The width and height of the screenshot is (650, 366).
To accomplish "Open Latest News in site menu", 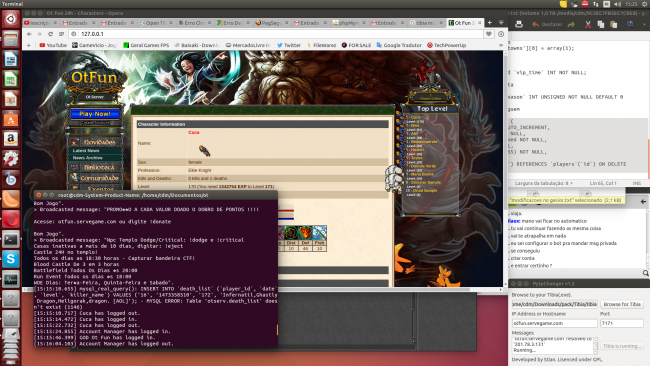I will point(86,150).
